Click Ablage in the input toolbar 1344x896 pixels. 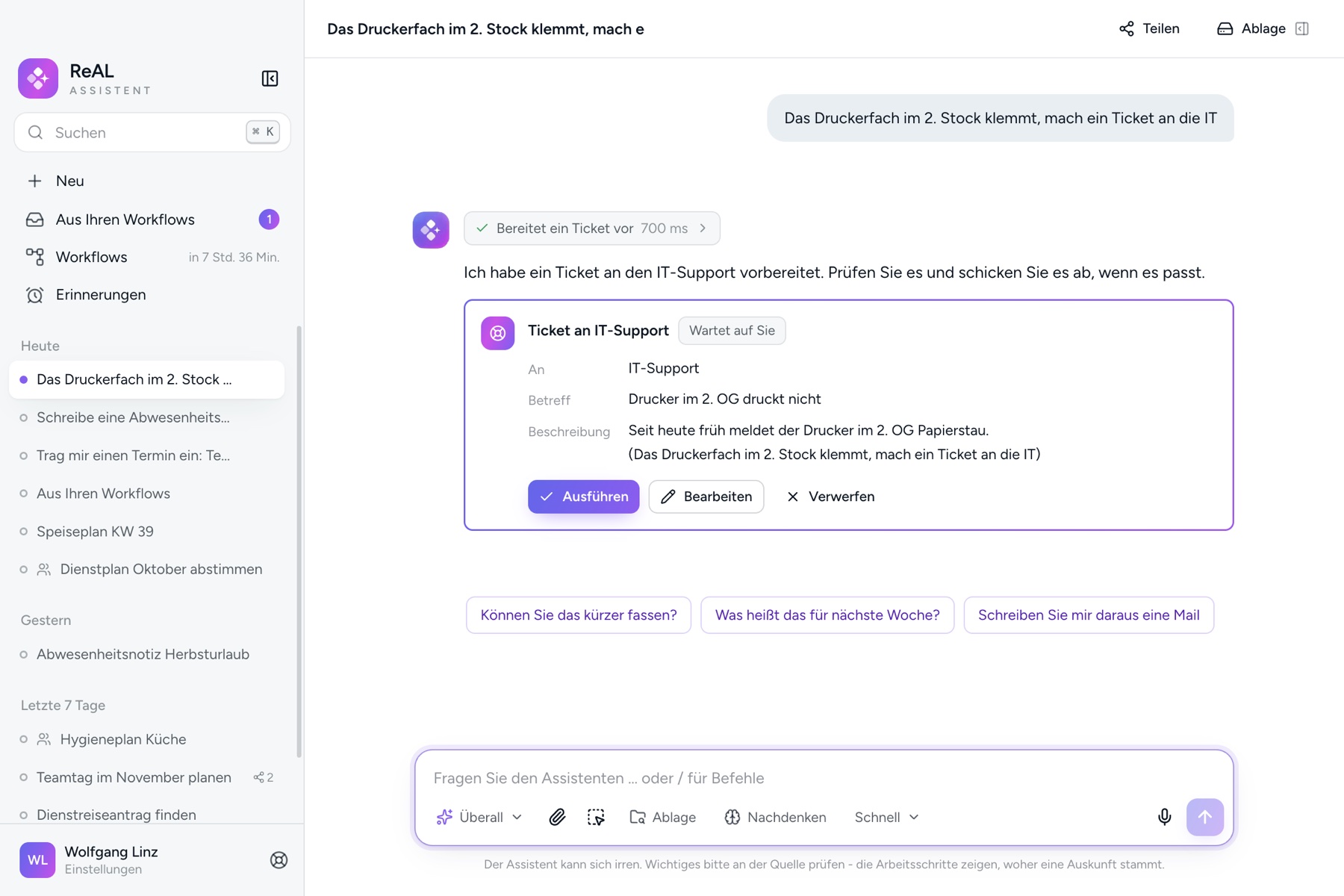(x=663, y=817)
